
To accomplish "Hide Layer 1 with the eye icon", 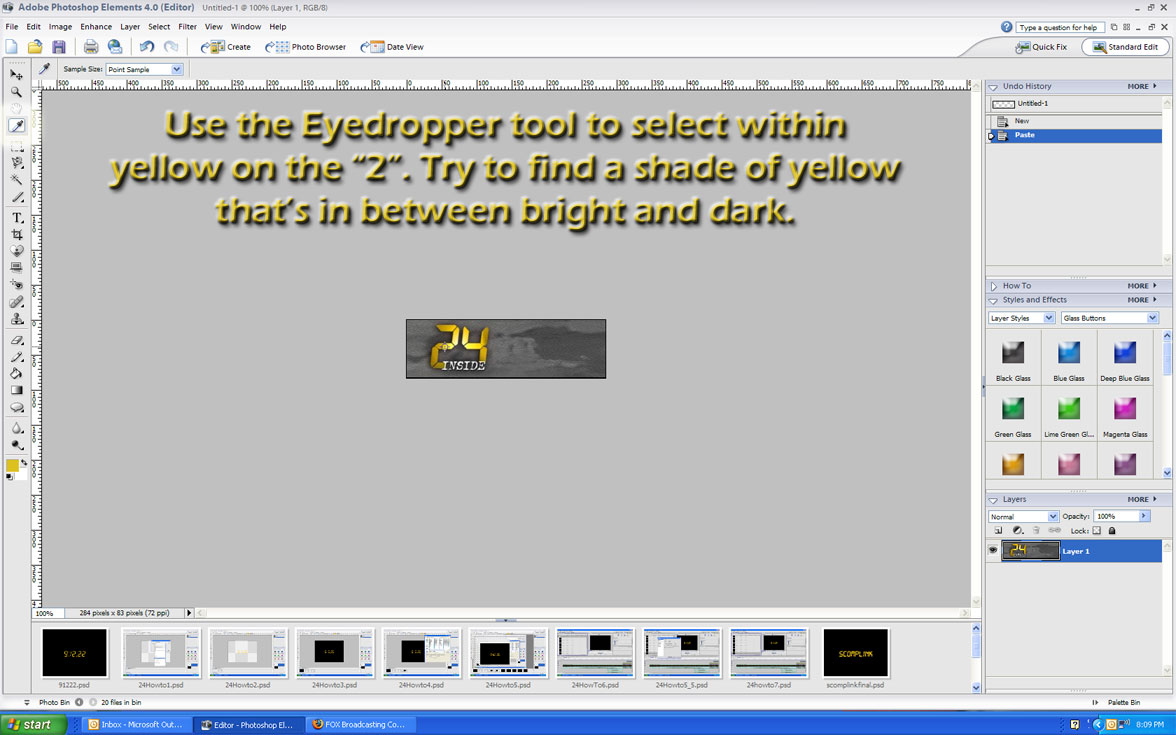I will (993, 550).
